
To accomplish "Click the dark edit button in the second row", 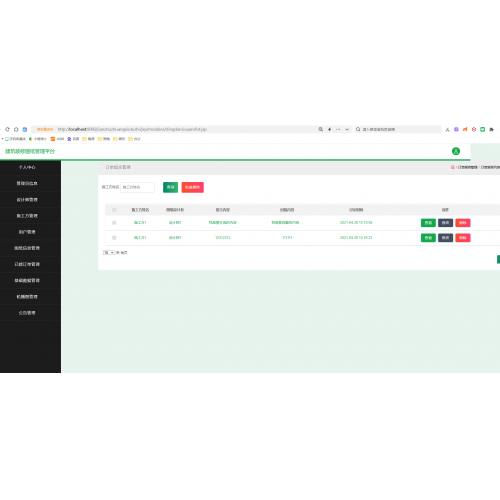I will click(x=445, y=238).
